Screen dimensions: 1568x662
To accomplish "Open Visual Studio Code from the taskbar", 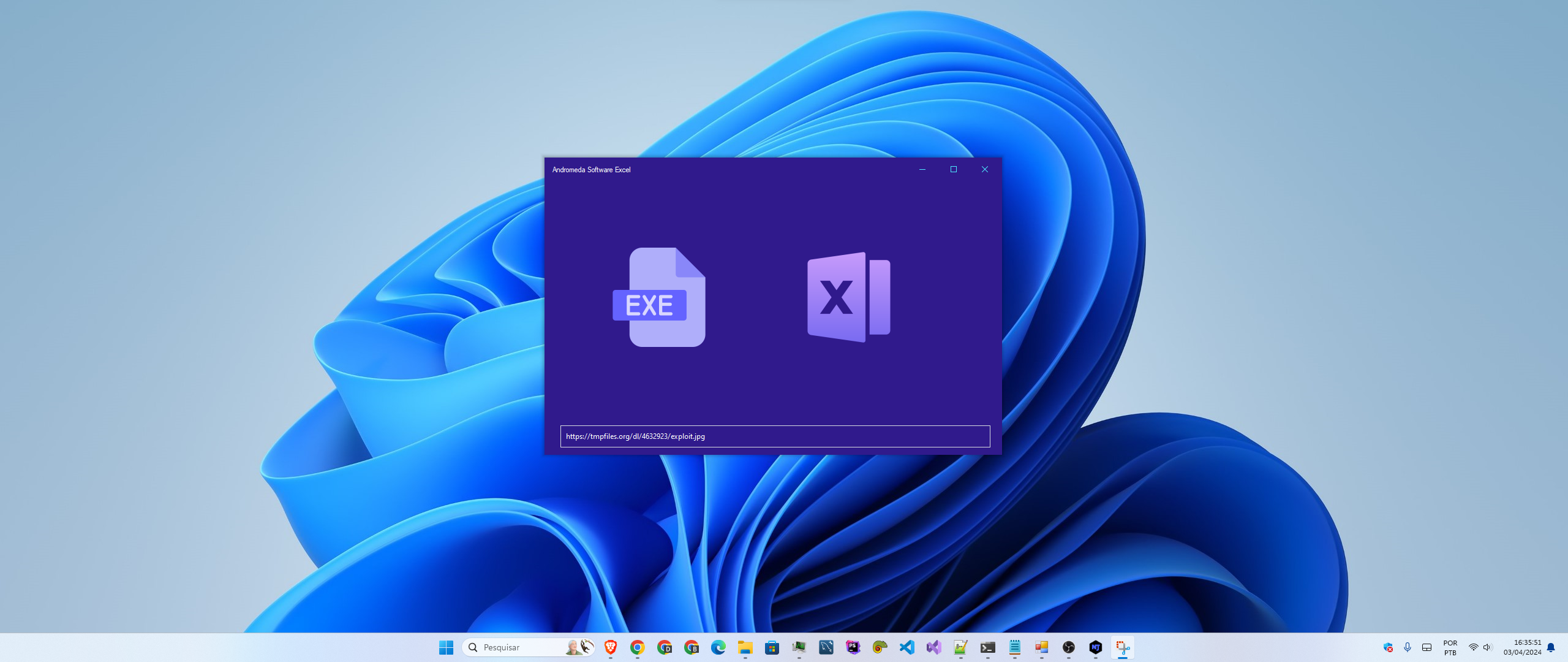I will pyautogui.click(x=907, y=647).
